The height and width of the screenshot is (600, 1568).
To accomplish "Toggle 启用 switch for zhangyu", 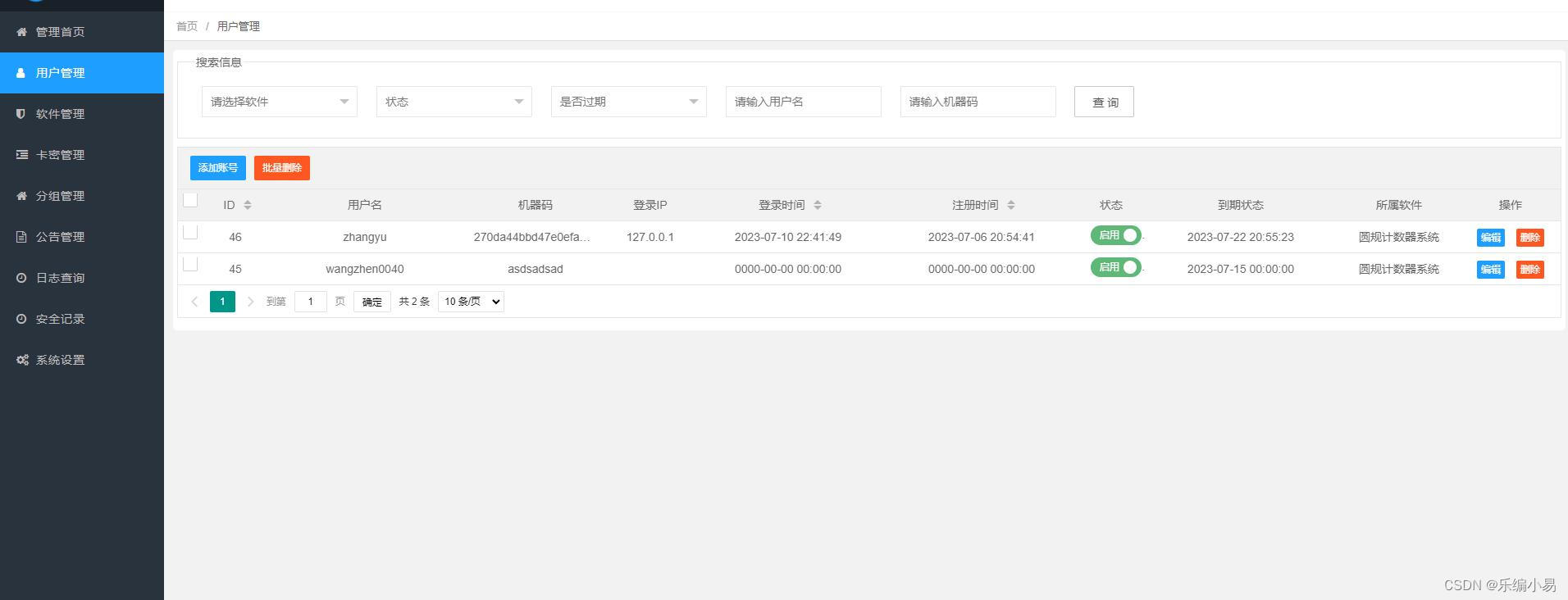I will pyautogui.click(x=1115, y=235).
